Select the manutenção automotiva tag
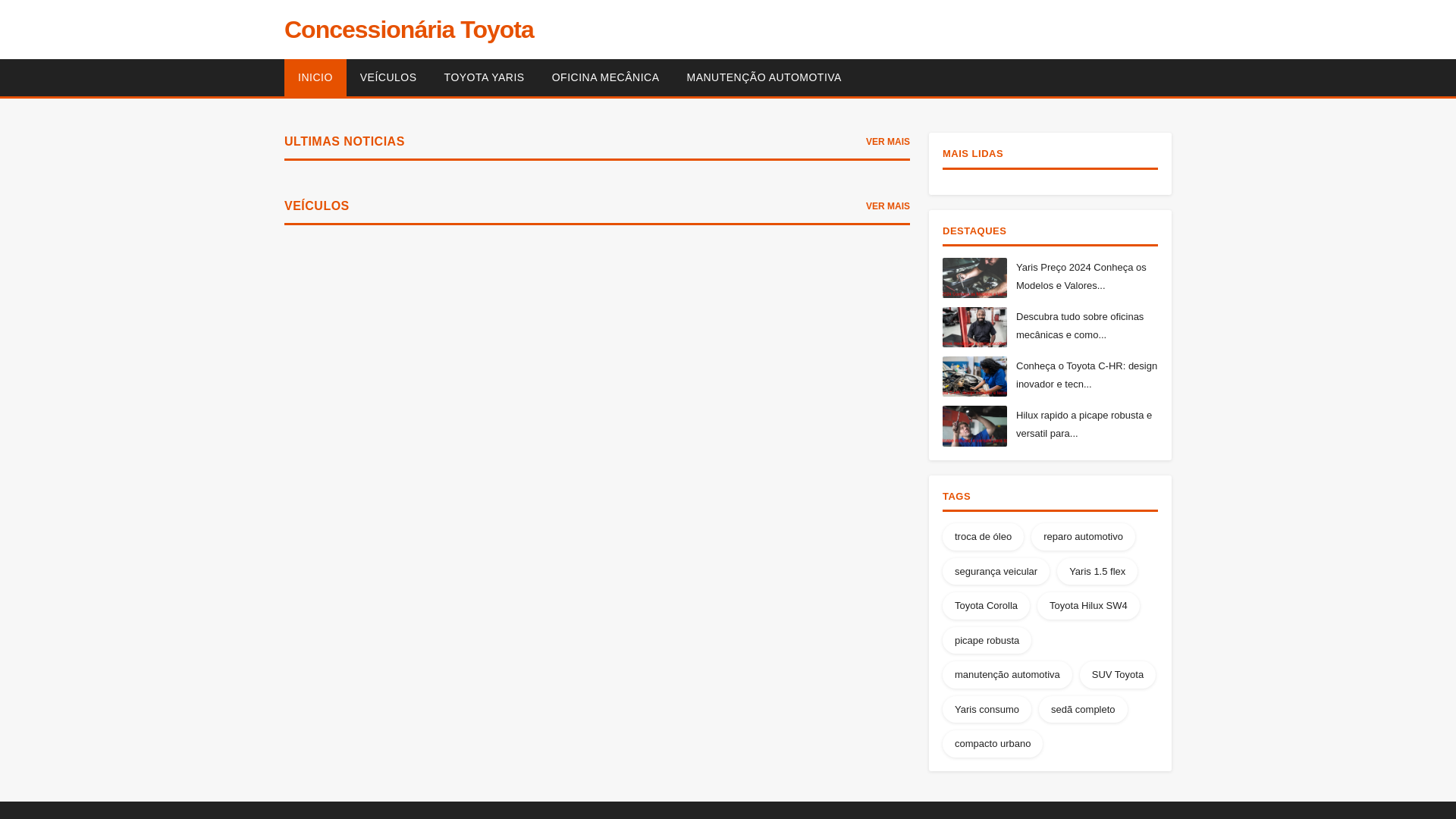The height and width of the screenshot is (819, 1456). tap(1007, 675)
